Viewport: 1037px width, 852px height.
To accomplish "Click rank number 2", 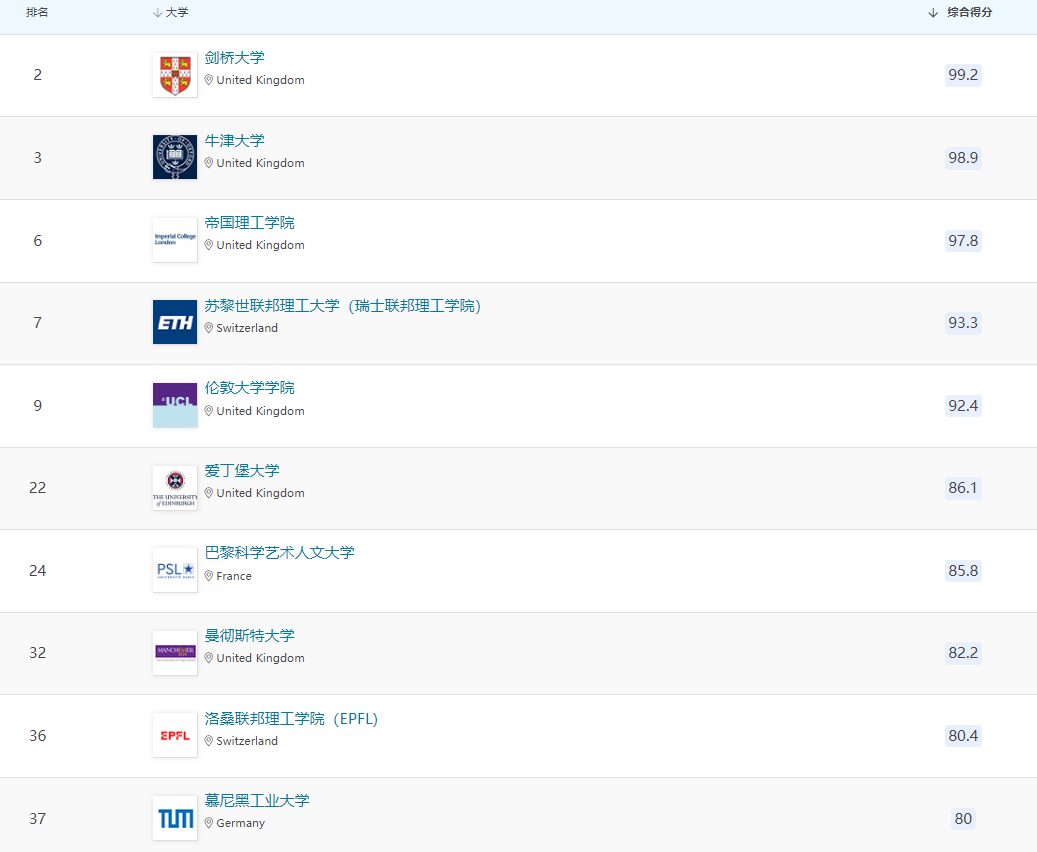I will [38, 75].
